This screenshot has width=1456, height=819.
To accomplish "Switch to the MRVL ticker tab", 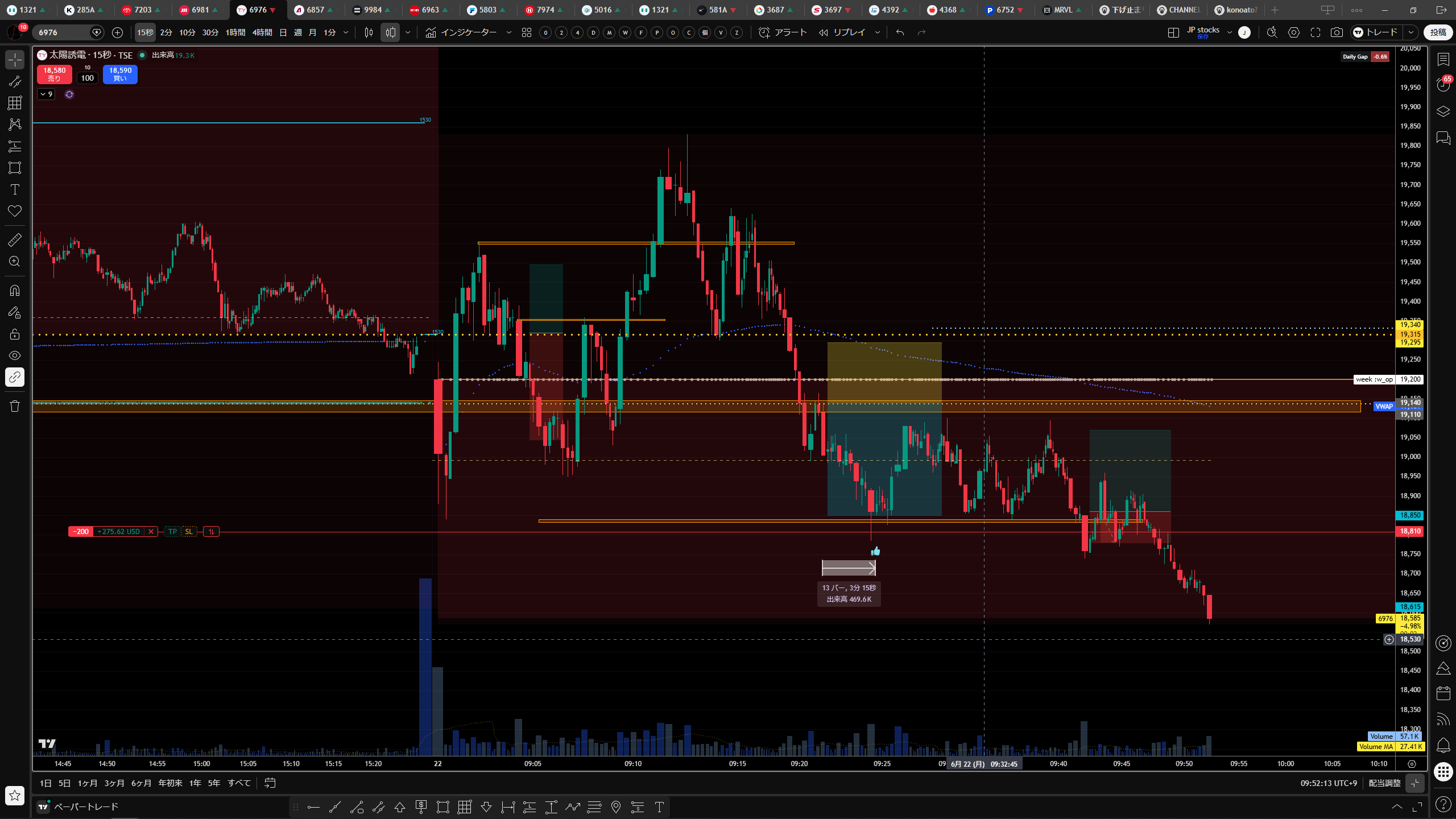I will tap(1062, 10).
